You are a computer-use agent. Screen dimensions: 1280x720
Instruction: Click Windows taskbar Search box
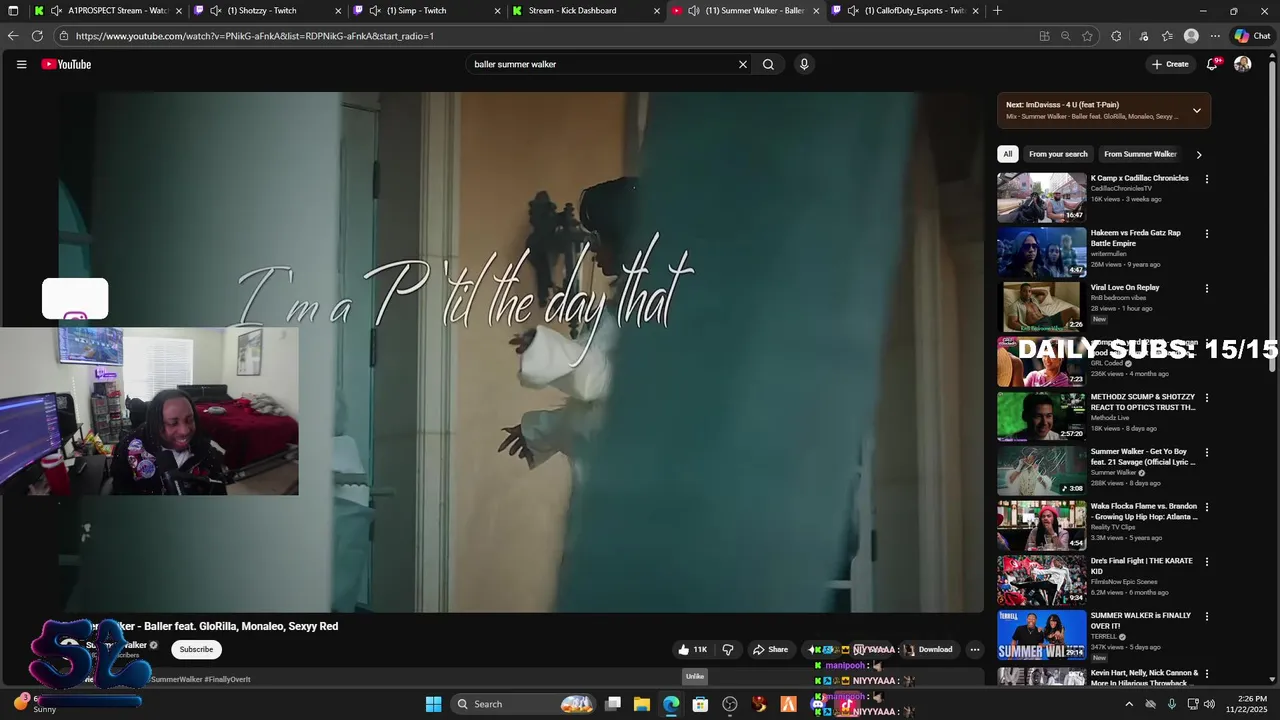coord(525,704)
